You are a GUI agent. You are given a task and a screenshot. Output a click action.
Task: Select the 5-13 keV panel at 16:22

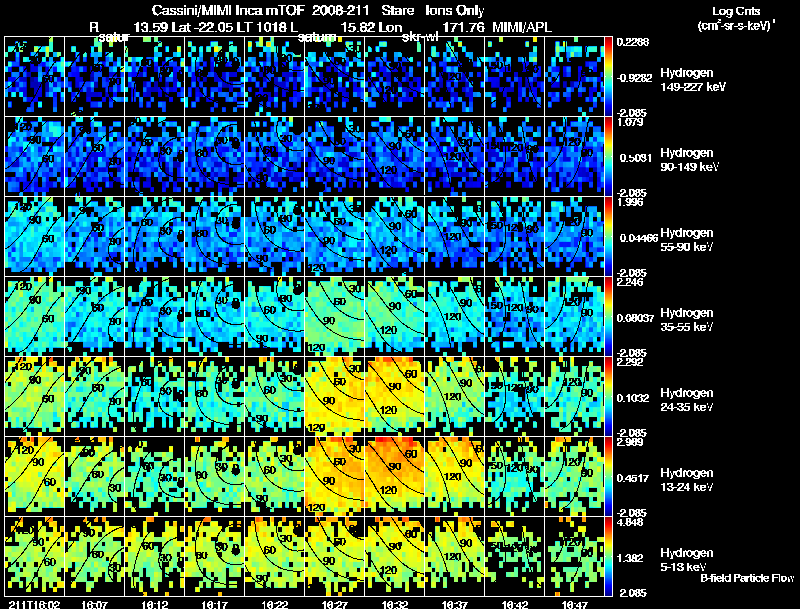pos(274,557)
